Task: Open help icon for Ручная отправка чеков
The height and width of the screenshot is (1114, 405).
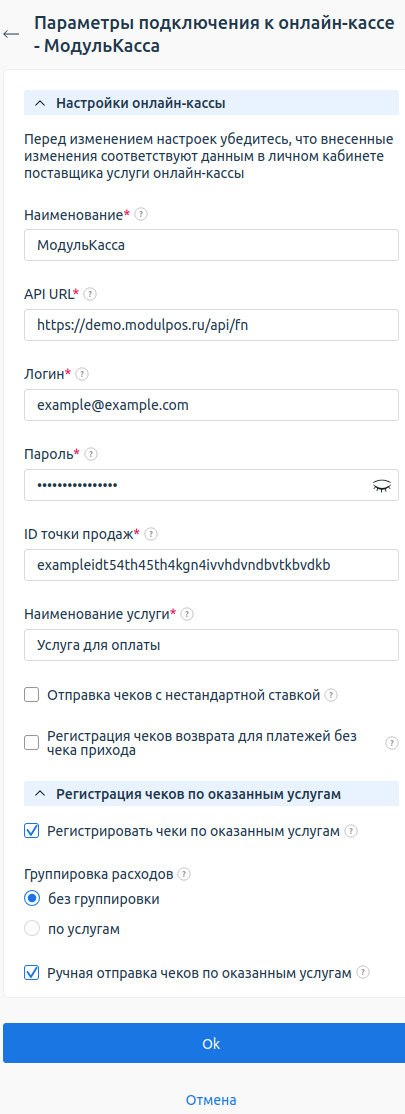Action: pyautogui.click(x=363, y=973)
